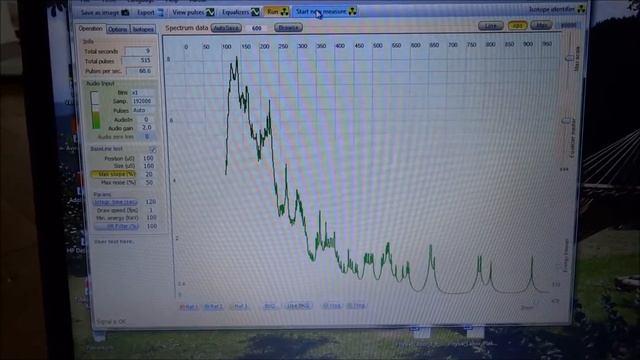This screenshot has width=640, height=360.
Task: Adjust the middle vertical slider right of the chart
Action: coord(567,120)
